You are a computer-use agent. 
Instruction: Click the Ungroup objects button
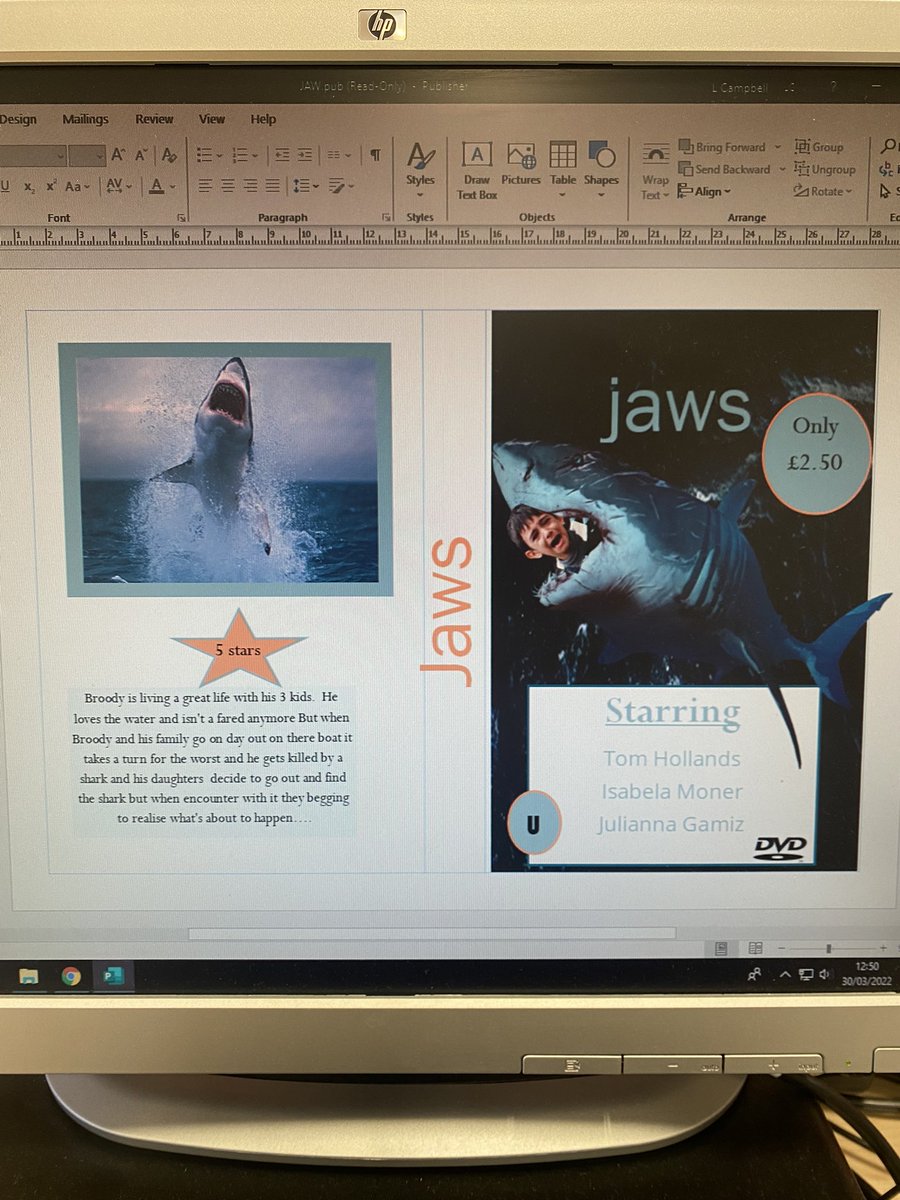(x=825, y=169)
